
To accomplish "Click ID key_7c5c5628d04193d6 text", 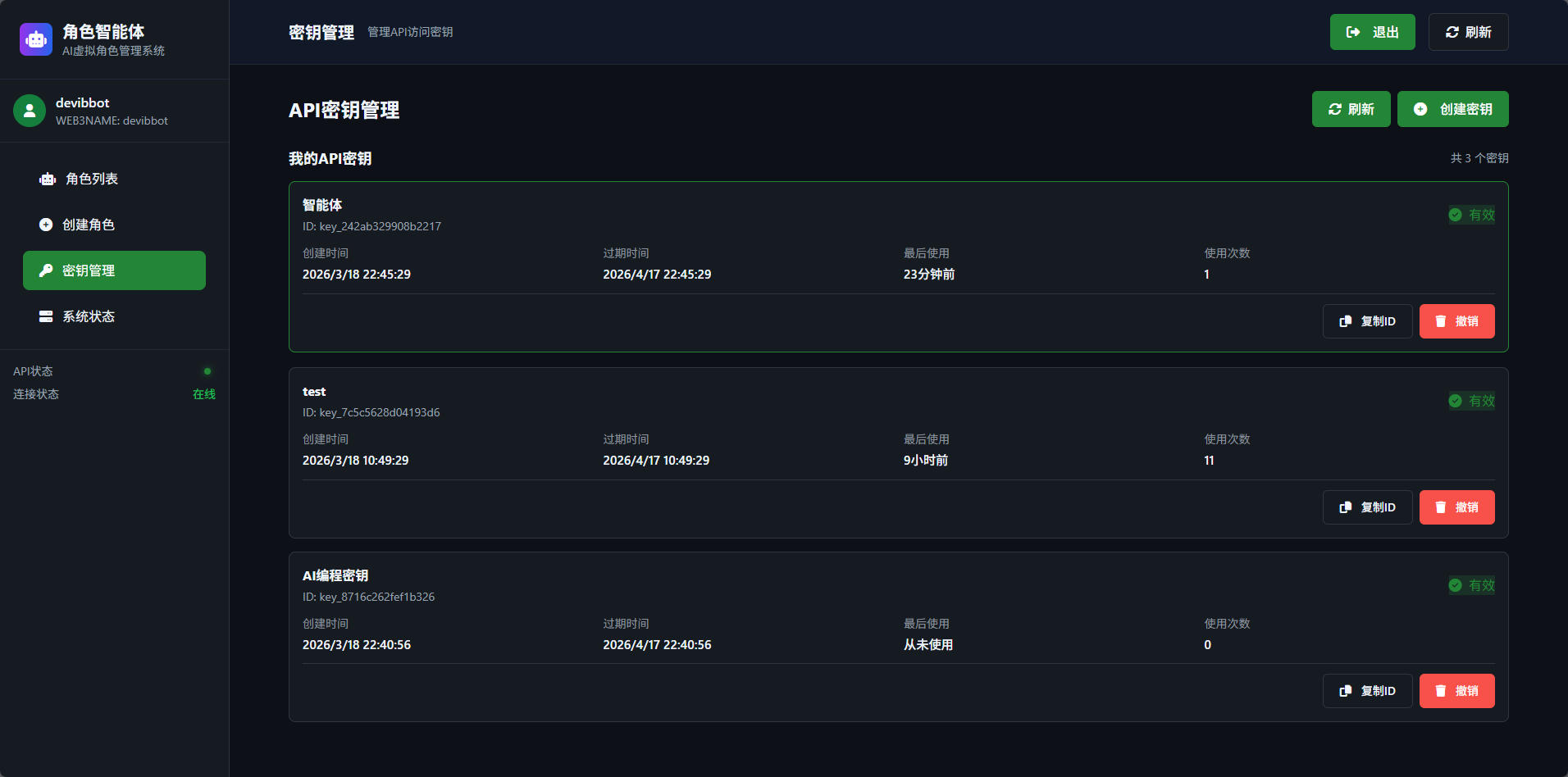I will [x=371, y=412].
